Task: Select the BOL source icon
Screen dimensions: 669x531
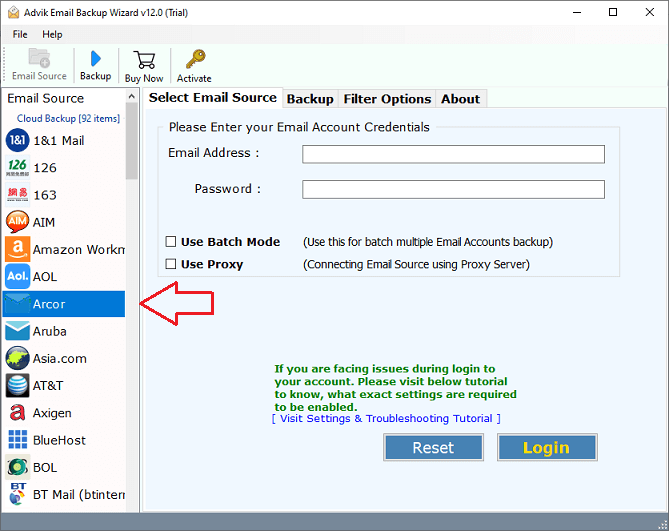Action: click(17, 467)
